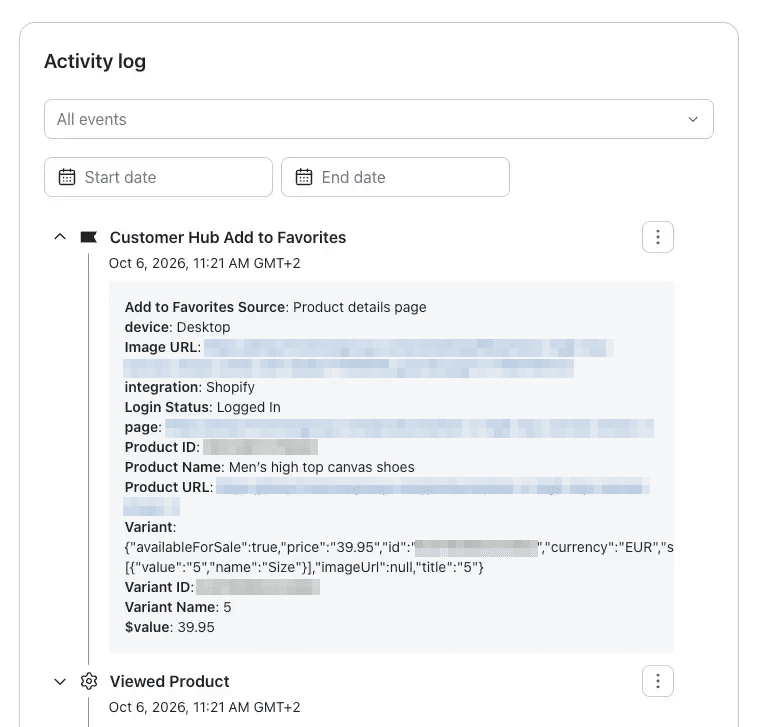
Task: Click the blurred Image URL link
Action: point(369,358)
